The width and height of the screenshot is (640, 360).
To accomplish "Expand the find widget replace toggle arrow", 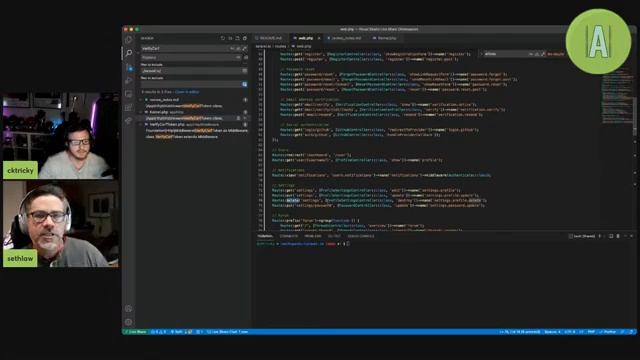I will 481,54.
